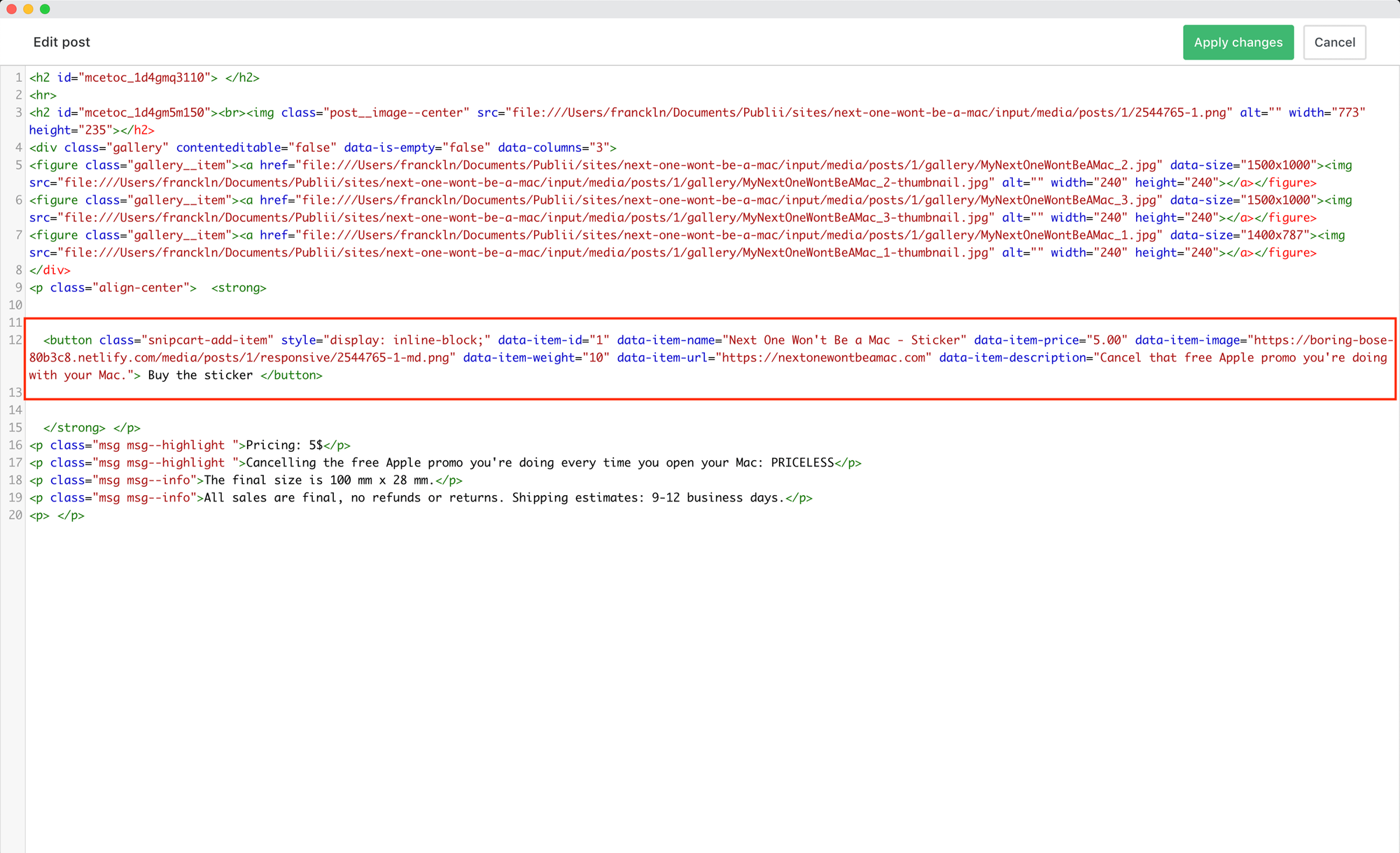Click the data-item-image attribute name
The image size is (1400, 853).
[1187, 340]
